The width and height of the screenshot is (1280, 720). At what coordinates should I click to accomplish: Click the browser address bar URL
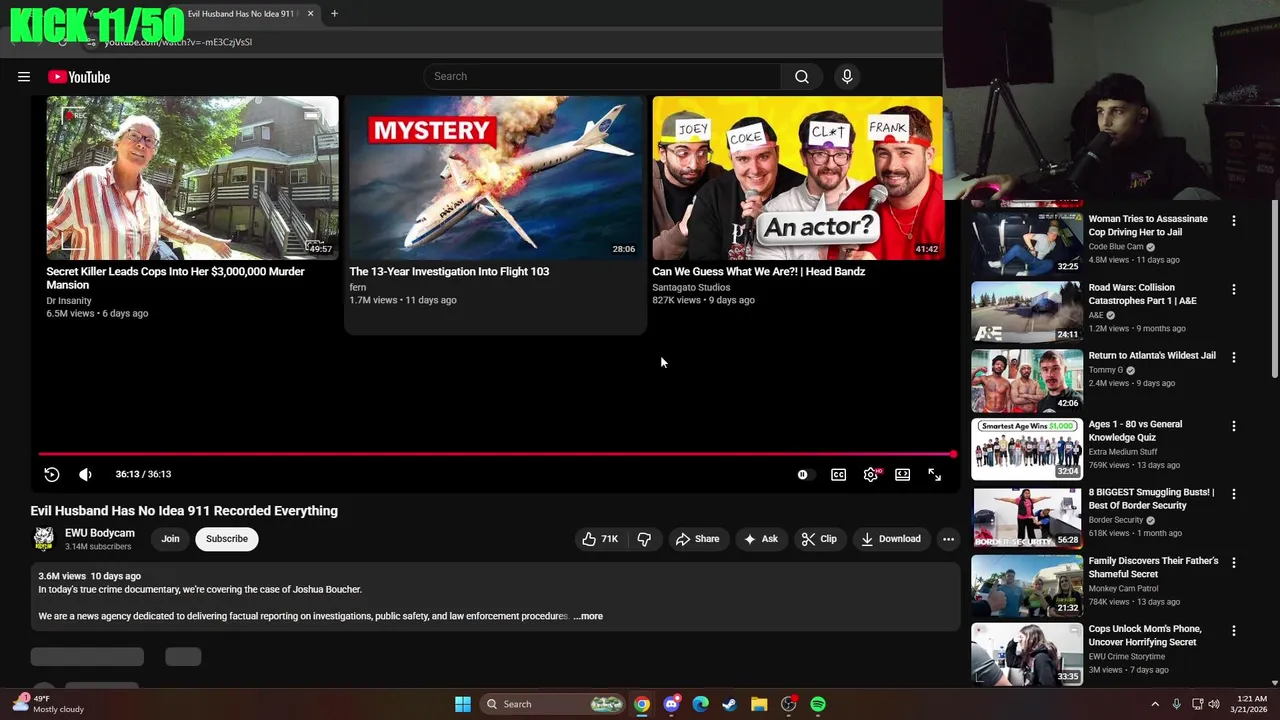pyautogui.click(x=178, y=42)
